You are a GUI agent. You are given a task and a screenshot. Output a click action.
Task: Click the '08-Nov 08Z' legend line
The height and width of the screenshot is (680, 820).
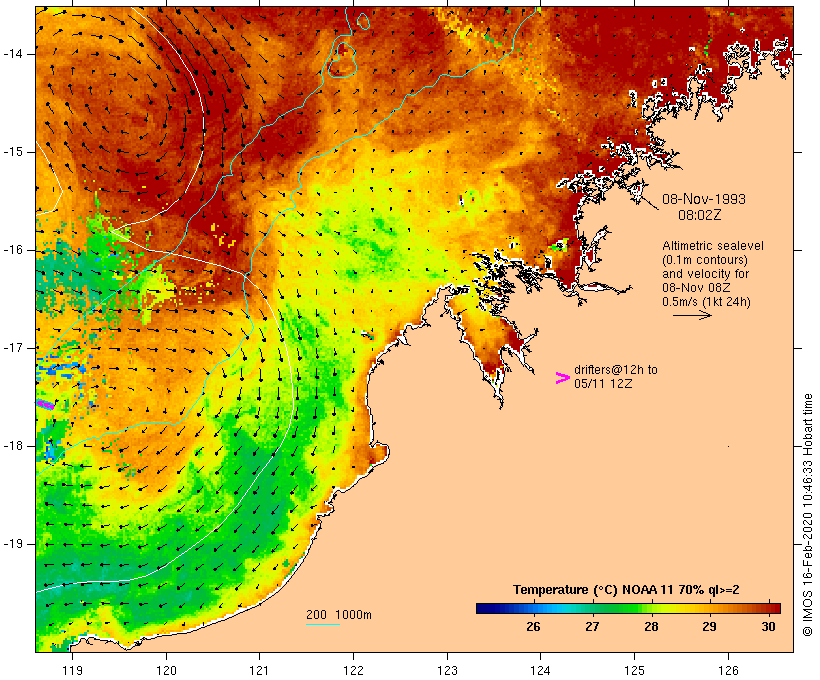click(696, 288)
